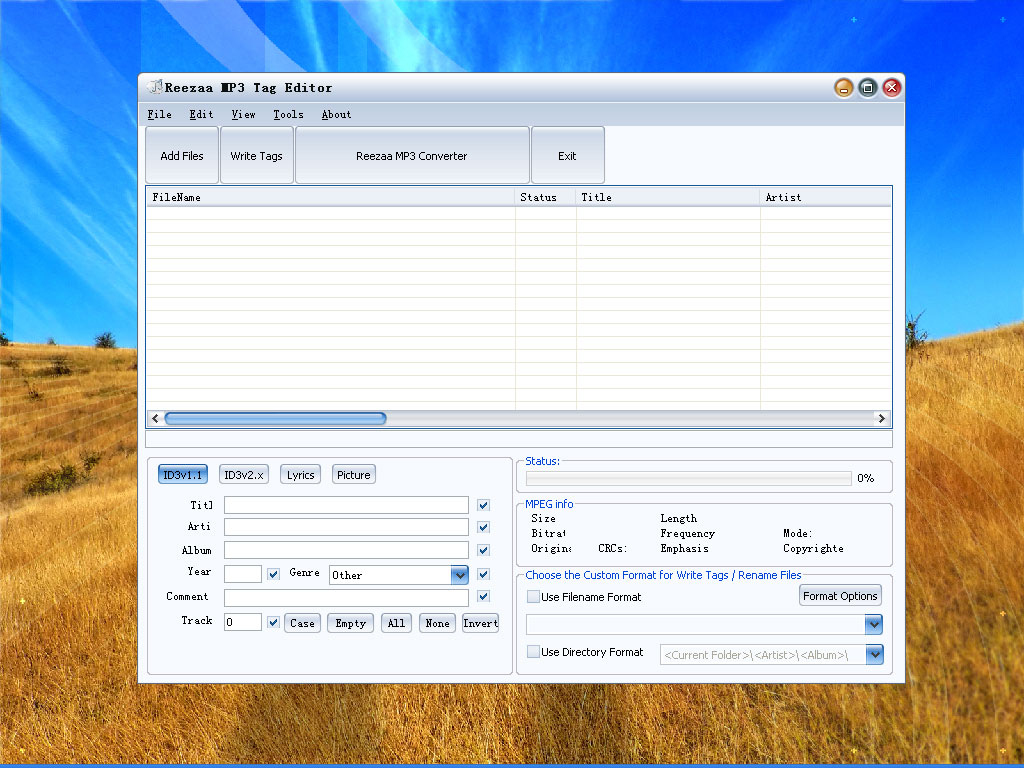Toggle the Title field checkbox
This screenshot has height=768, width=1024.
pos(483,505)
